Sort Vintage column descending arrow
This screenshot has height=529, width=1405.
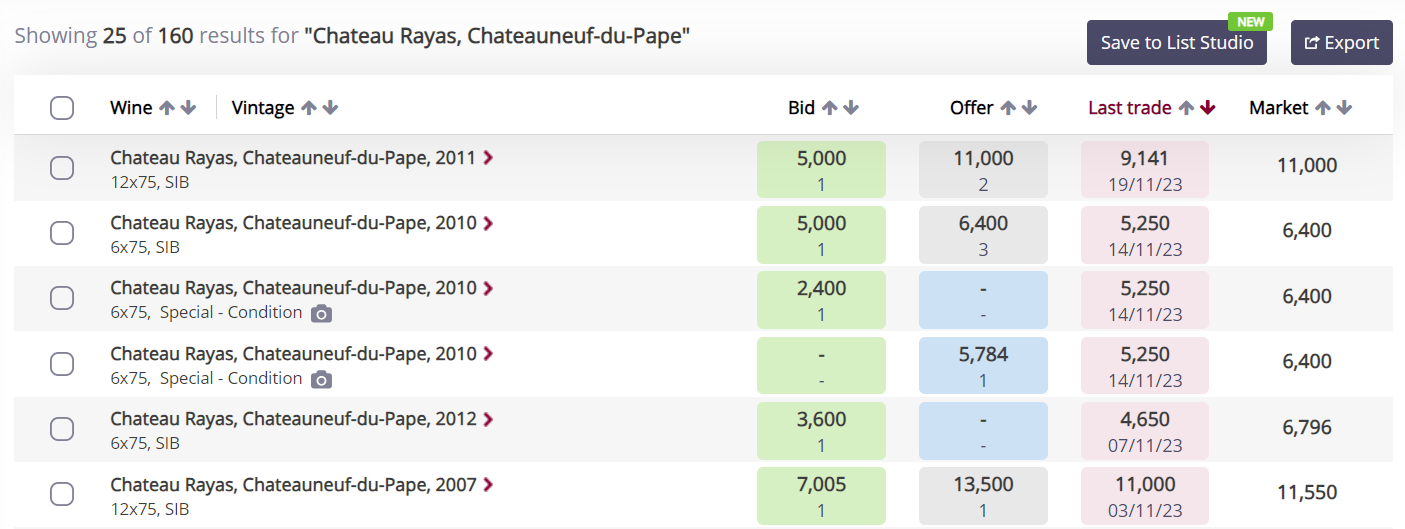(331, 108)
